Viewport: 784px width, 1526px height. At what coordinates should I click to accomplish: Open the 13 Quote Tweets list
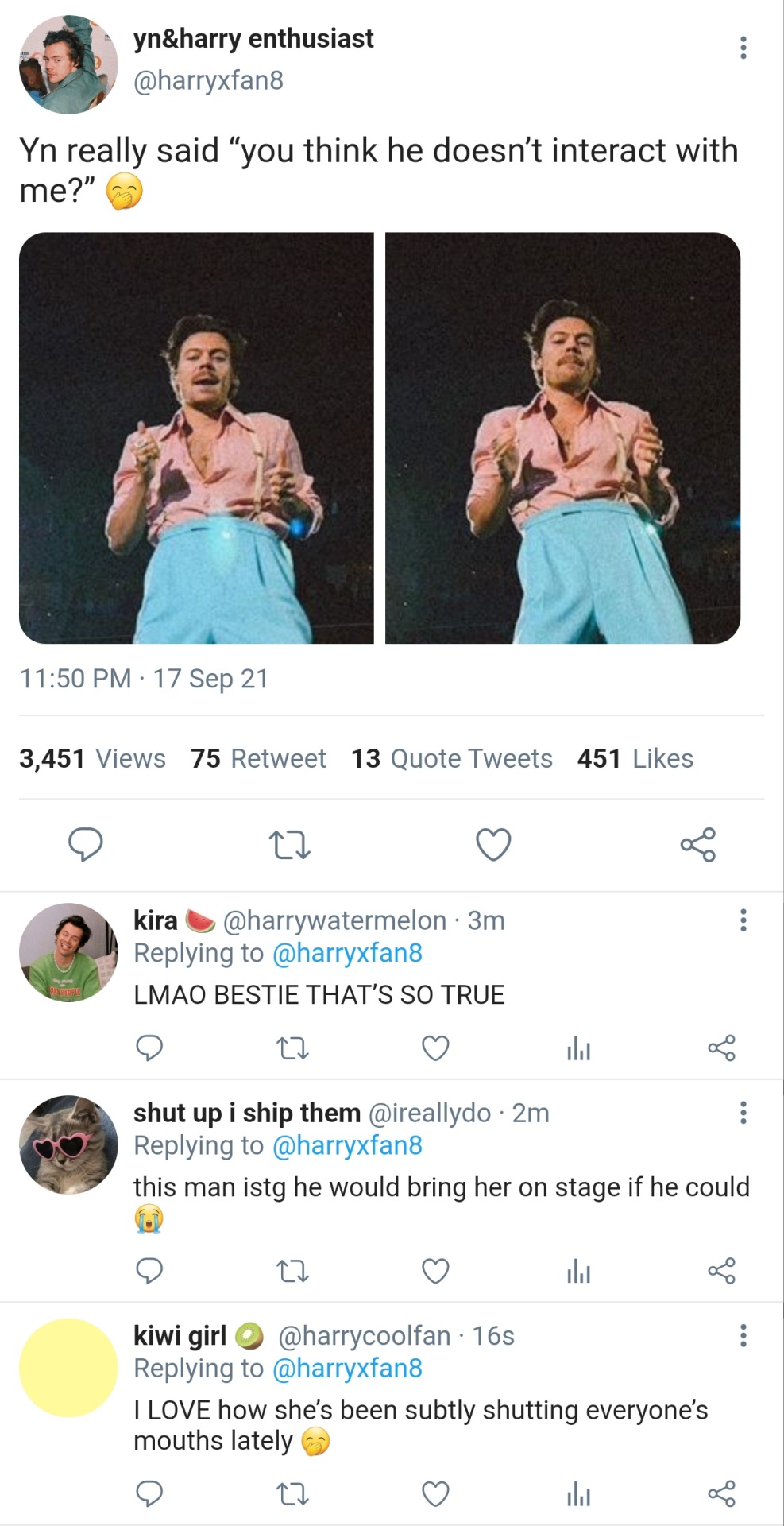click(452, 758)
